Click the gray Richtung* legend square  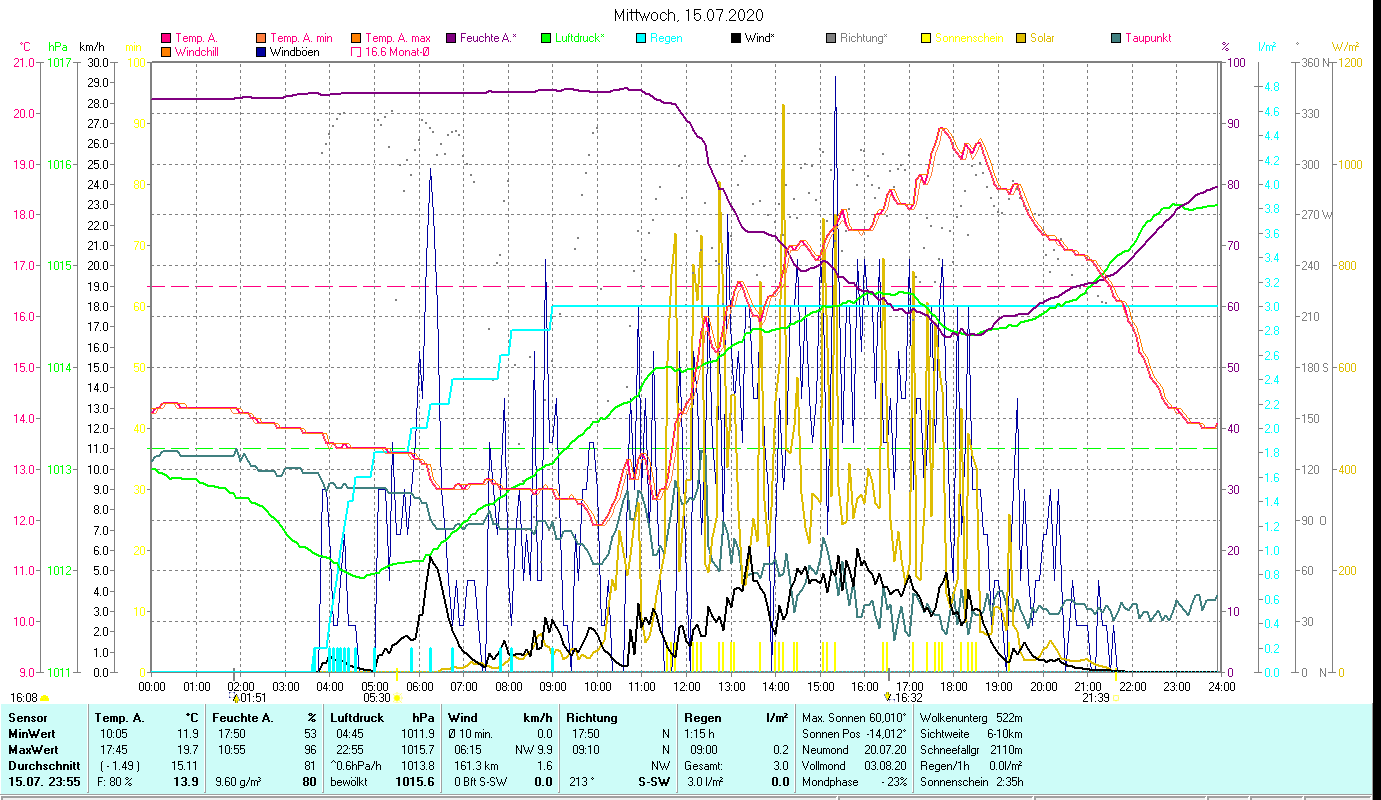pyautogui.click(x=831, y=38)
